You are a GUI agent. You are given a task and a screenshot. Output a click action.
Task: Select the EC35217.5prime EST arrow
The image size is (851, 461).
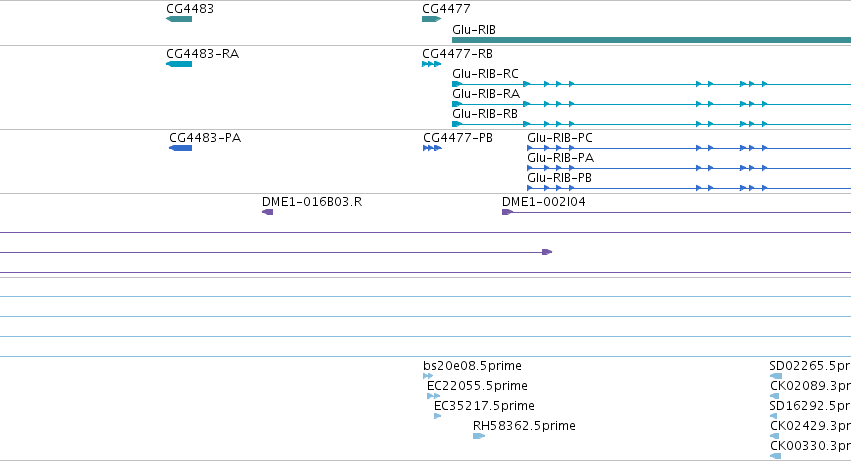[x=437, y=416]
